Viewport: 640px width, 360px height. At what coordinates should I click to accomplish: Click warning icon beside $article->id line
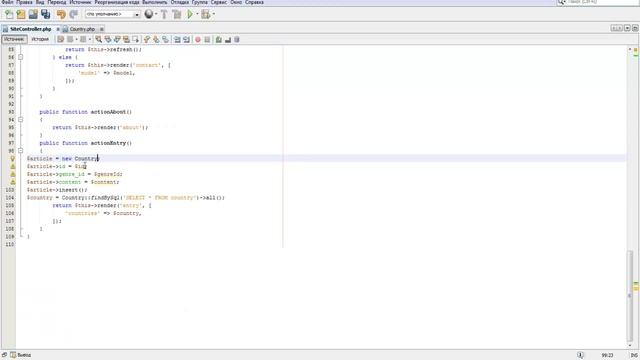coord(13,167)
